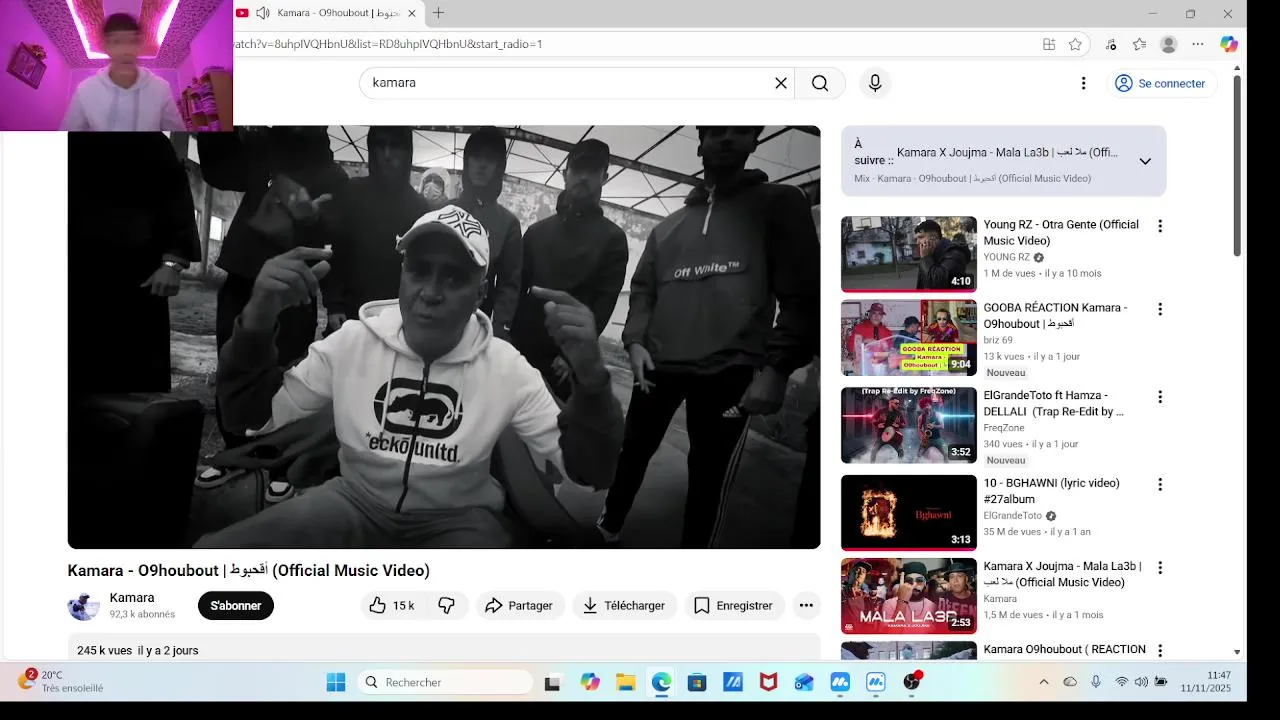Image resolution: width=1280 pixels, height=720 pixels.
Task: Open Microsoft Store from taskbar
Action: [697, 682]
